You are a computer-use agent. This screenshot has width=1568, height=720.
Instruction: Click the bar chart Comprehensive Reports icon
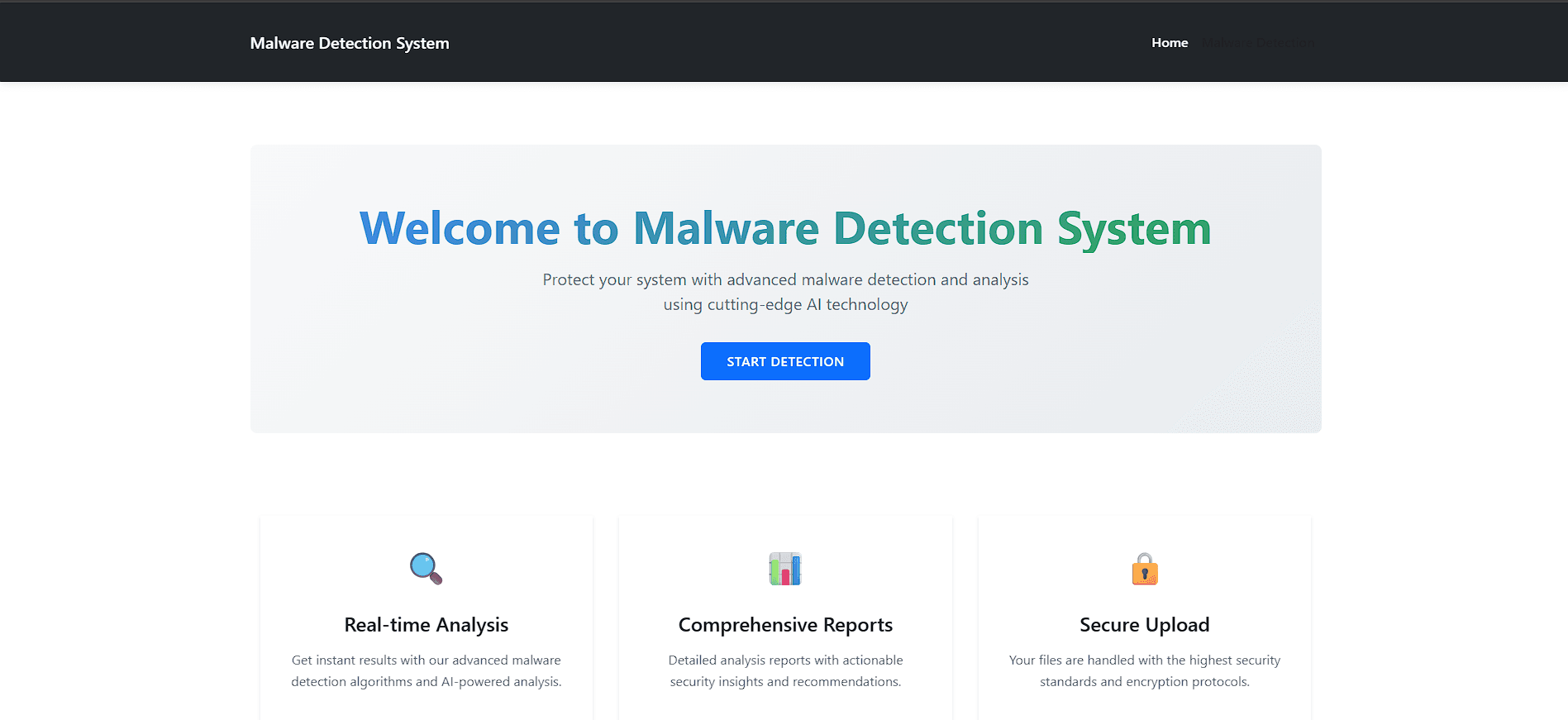784,569
